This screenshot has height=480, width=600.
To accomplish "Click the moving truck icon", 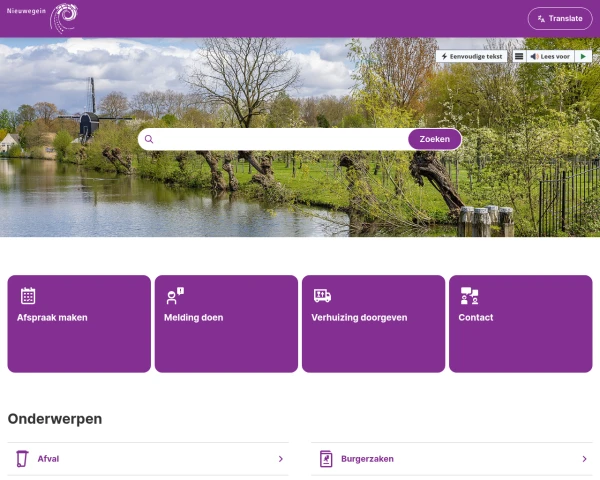I will point(322,296).
